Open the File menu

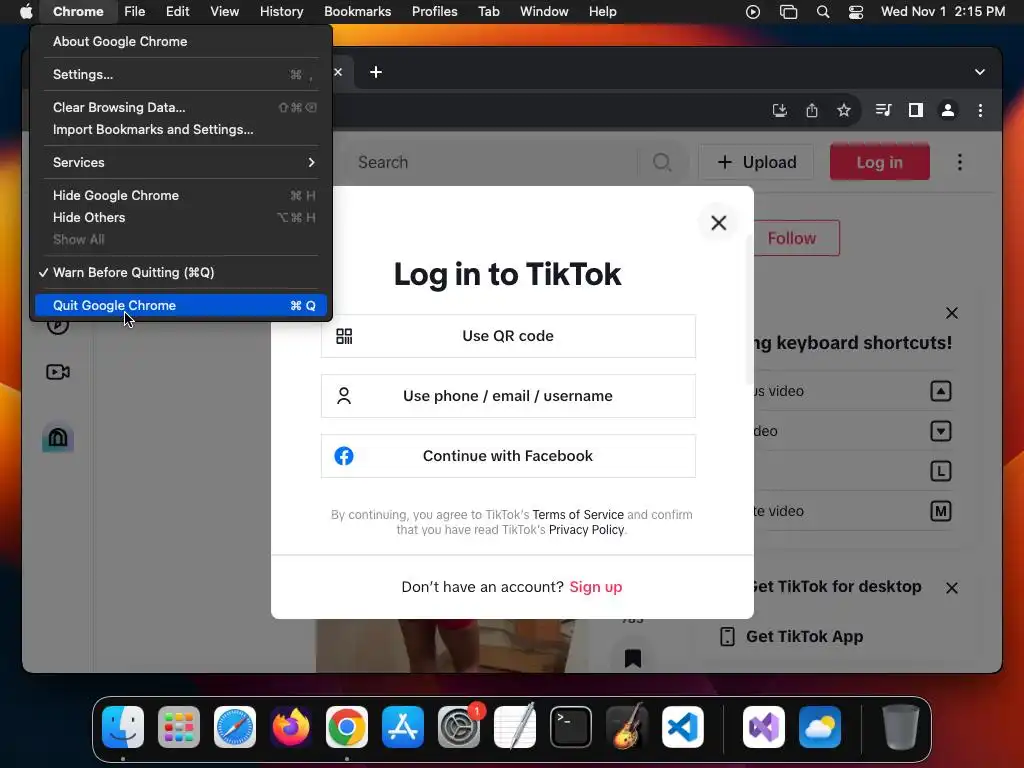point(135,12)
